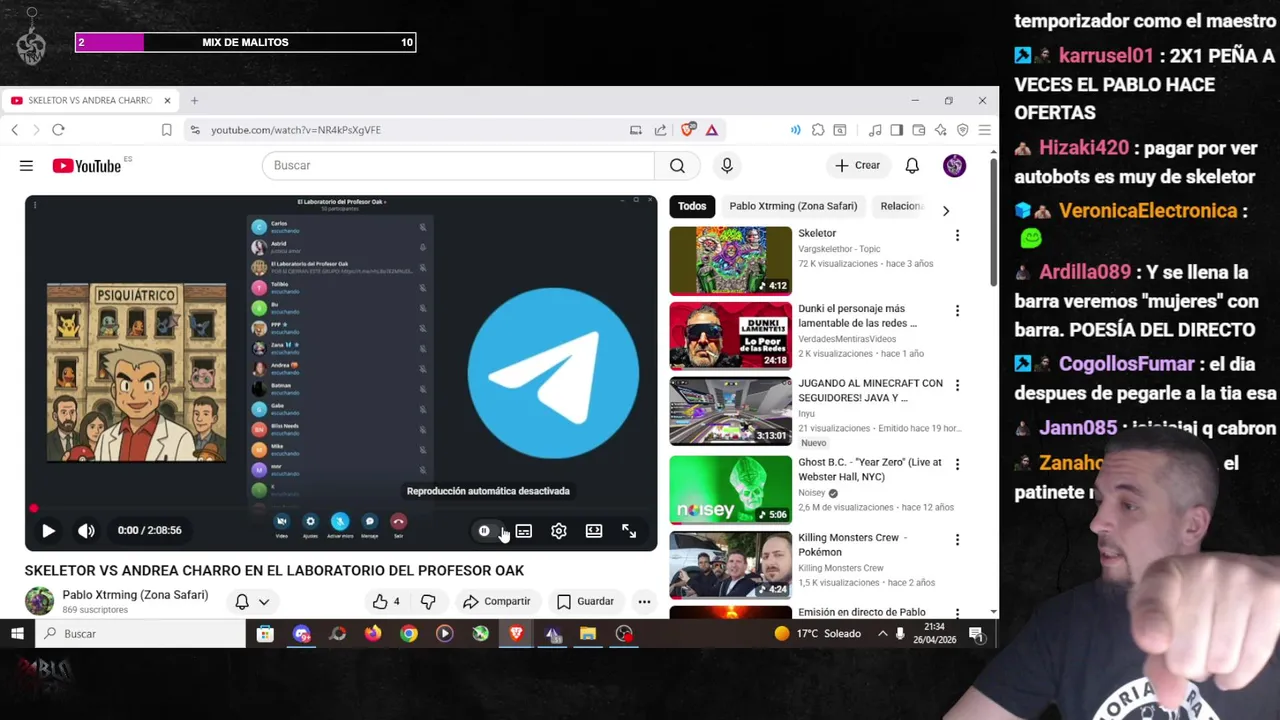Reload the page in Brave
This screenshot has height=720, width=1280.
[x=58, y=130]
